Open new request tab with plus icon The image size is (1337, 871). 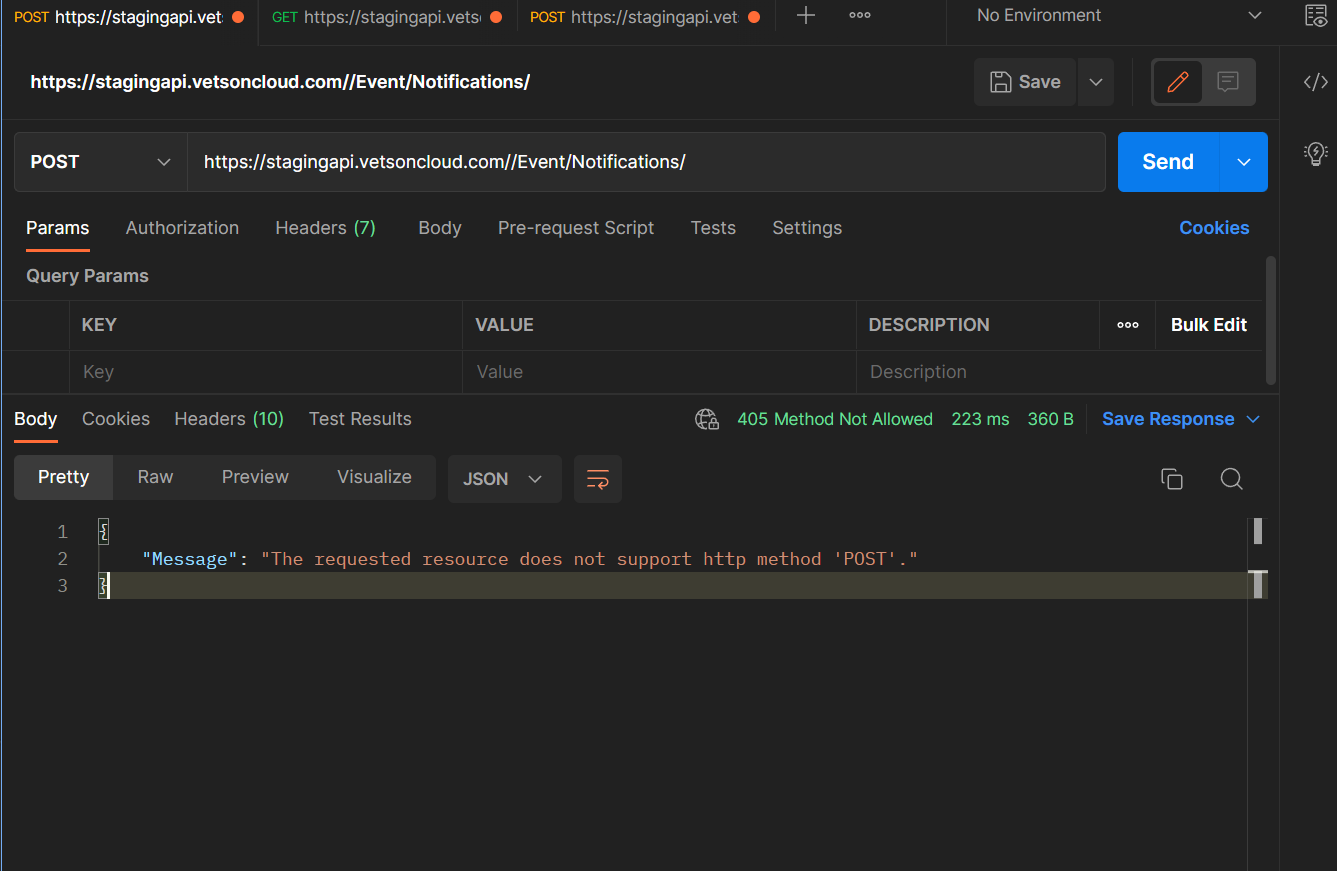805,16
